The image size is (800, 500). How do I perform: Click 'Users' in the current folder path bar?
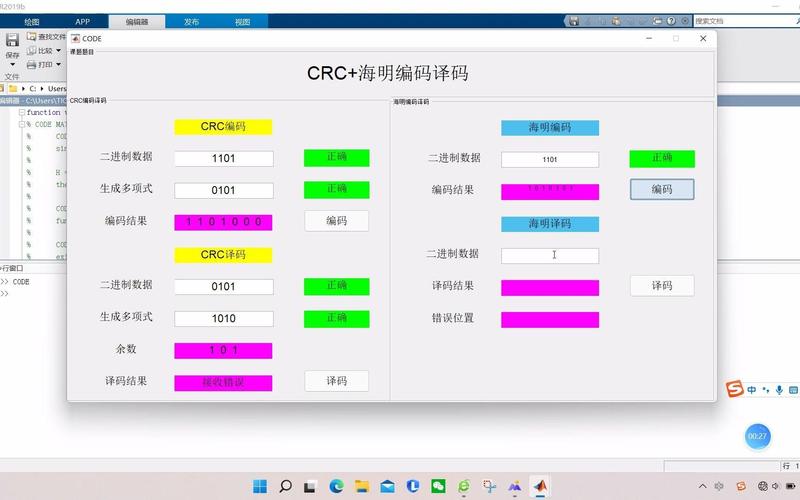coord(57,88)
